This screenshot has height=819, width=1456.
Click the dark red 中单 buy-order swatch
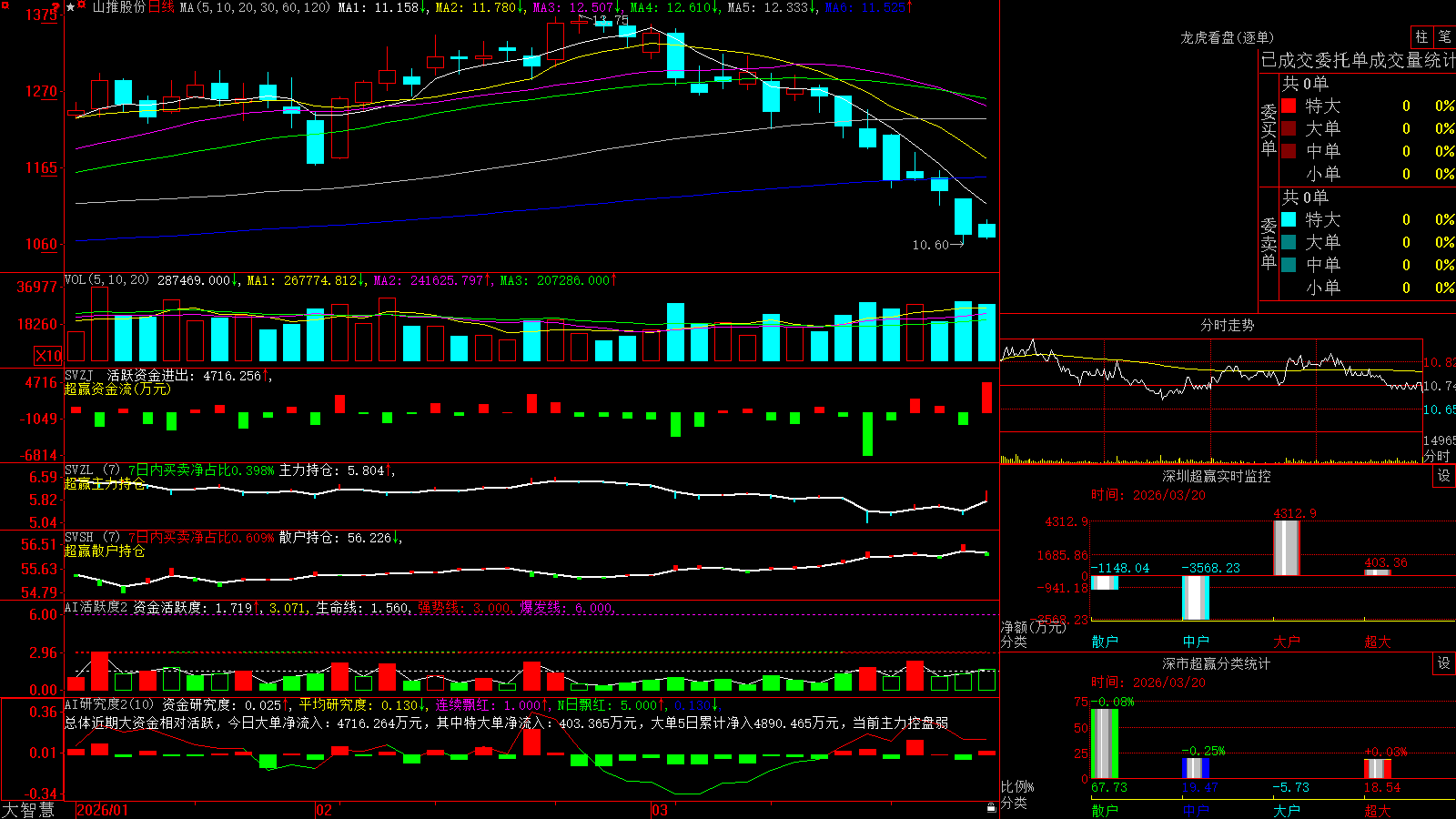point(1289,151)
